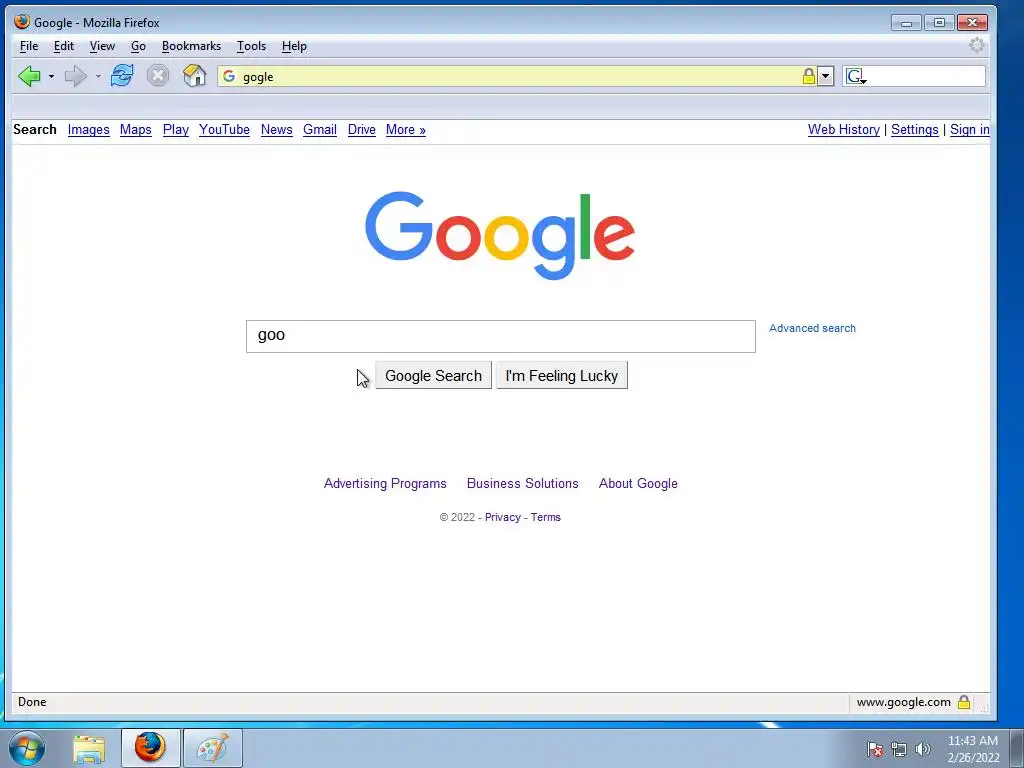
Task: Expand the Back button history dropdown arrow
Action: click(51, 76)
